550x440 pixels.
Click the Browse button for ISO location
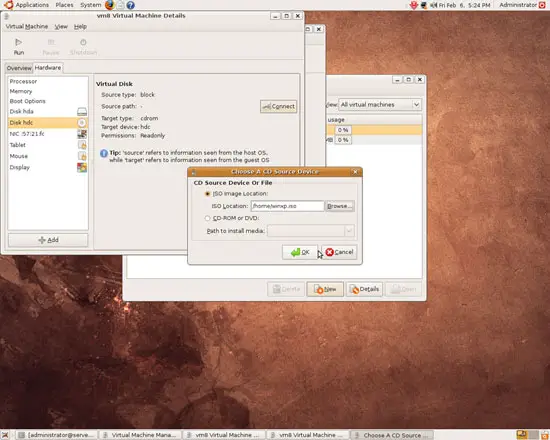click(339, 206)
